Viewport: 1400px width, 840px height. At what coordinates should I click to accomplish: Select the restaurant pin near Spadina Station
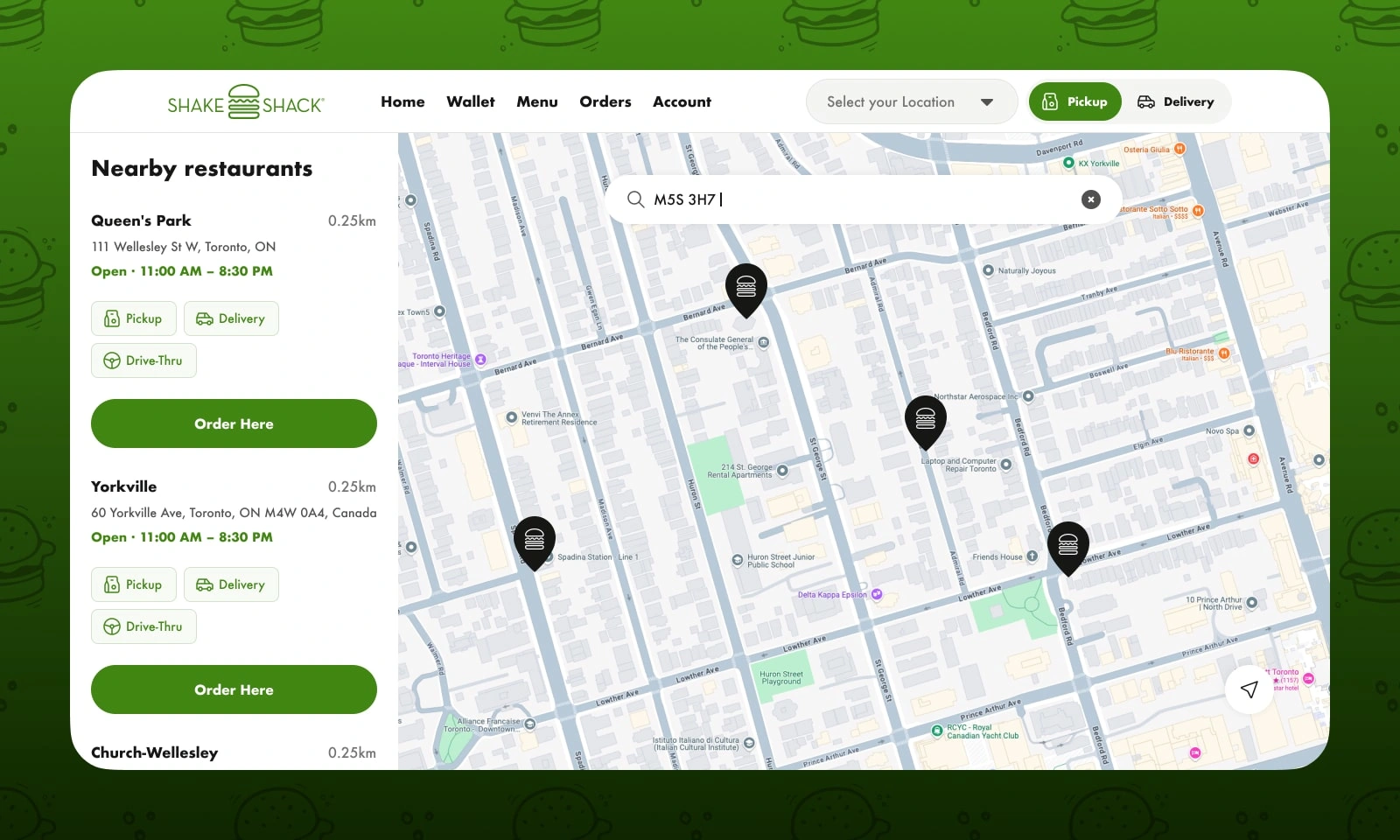[x=534, y=542]
